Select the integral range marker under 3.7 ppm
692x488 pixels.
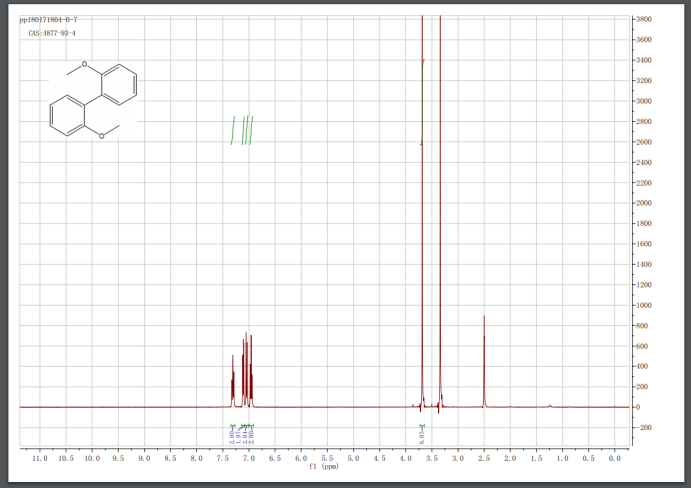422,425
